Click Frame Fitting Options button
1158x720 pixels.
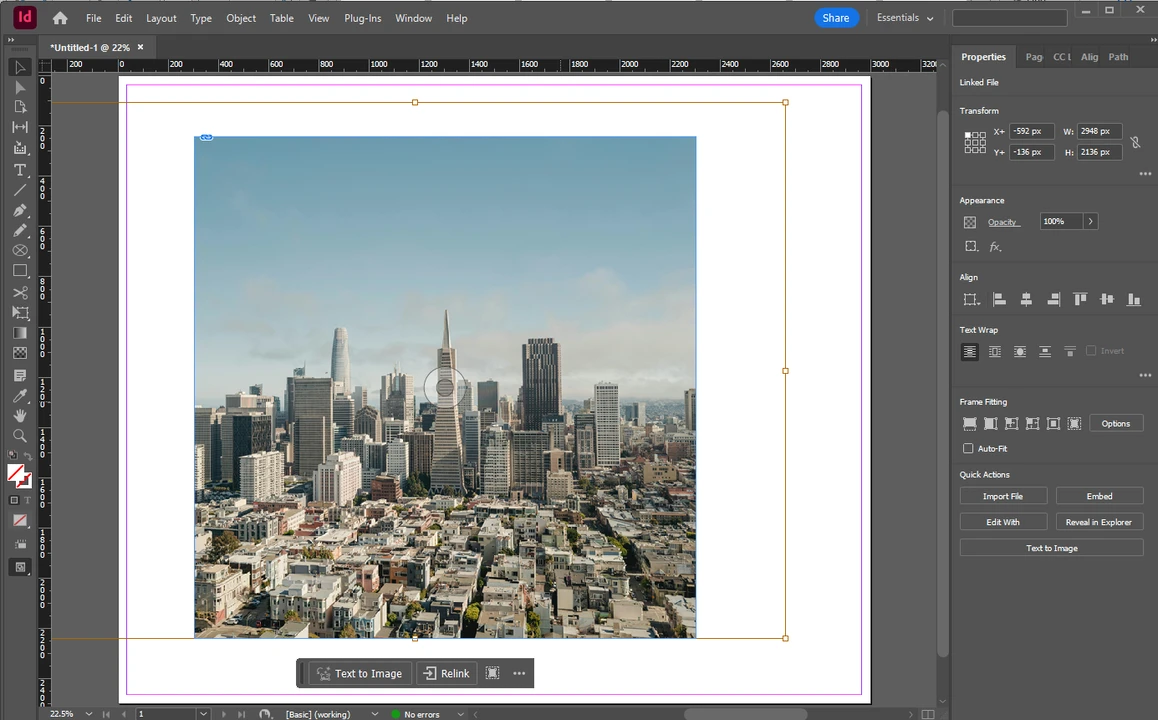click(x=1115, y=423)
